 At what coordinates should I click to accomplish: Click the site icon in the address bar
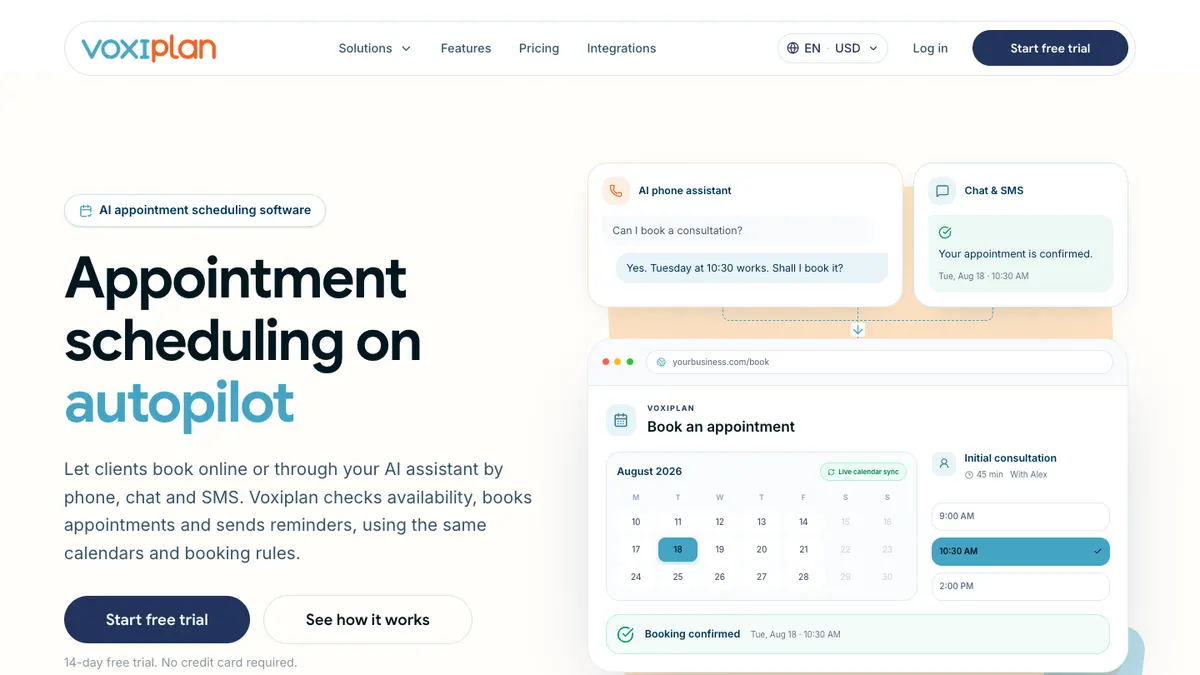click(661, 362)
